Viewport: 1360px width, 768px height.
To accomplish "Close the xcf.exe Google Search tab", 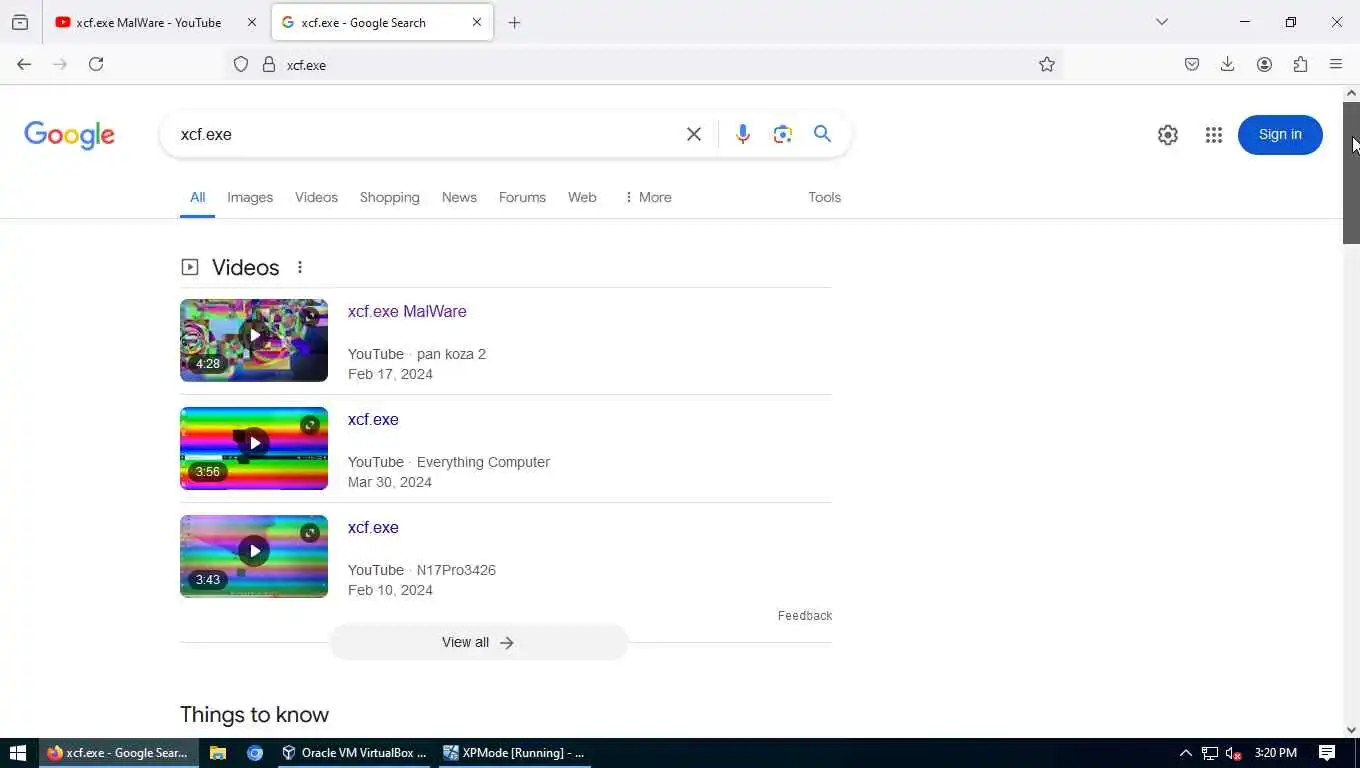I will coord(477,22).
